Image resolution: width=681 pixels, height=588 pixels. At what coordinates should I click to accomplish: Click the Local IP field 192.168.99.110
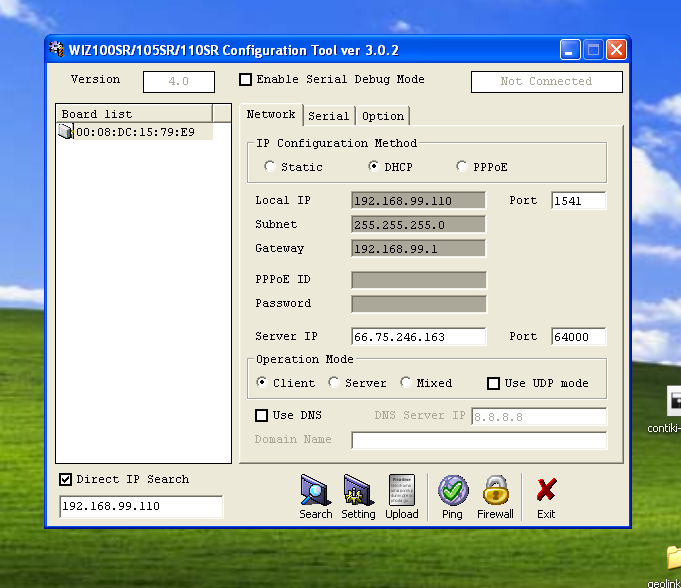click(x=419, y=201)
